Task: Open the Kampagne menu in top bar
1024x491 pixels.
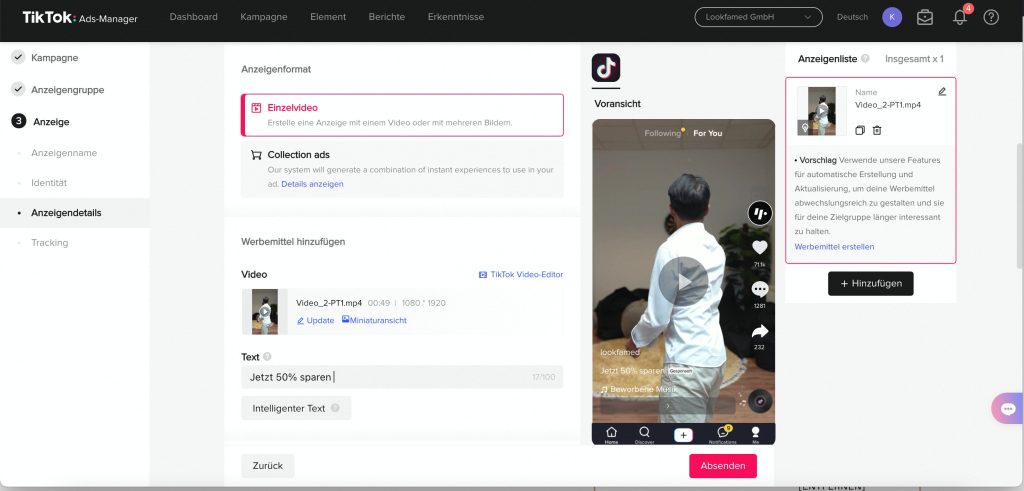Action: (264, 17)
